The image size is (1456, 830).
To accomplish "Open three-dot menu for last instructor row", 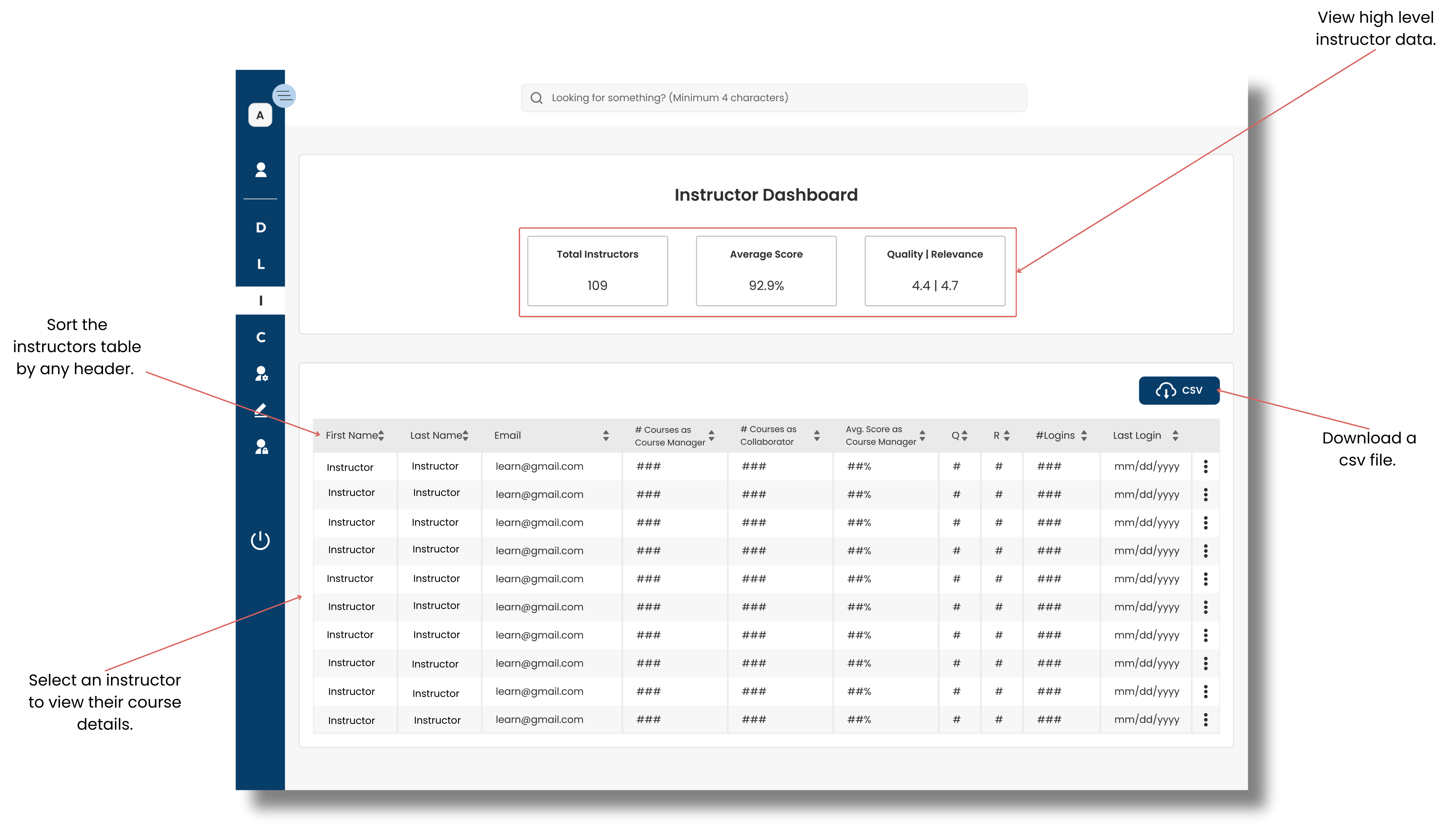I will pos(1205,719).
